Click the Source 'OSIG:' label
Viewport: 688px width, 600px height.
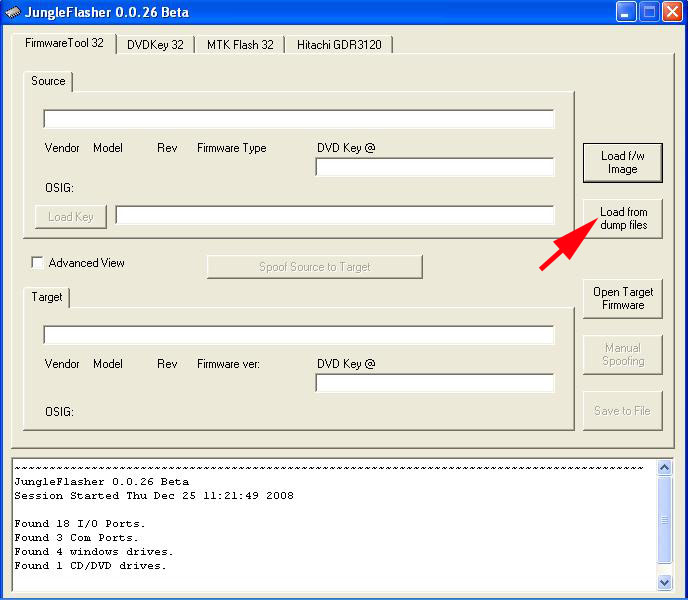59,188
